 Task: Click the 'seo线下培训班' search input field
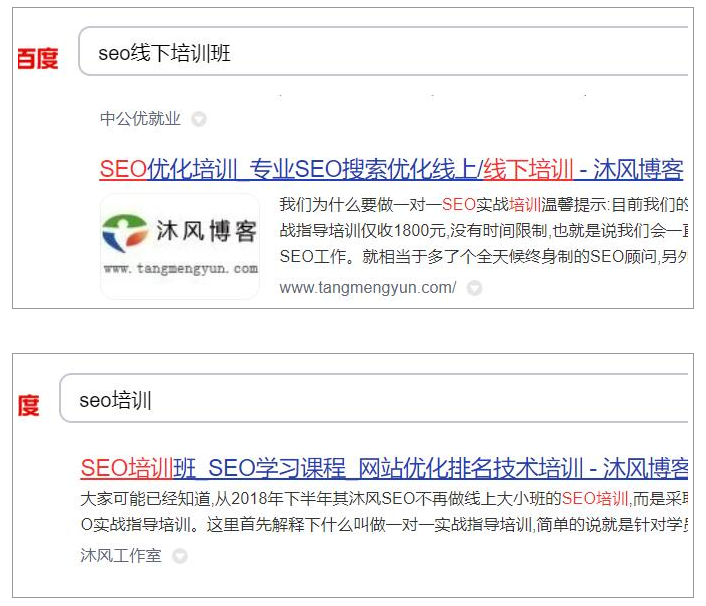[x=383, y=51]
